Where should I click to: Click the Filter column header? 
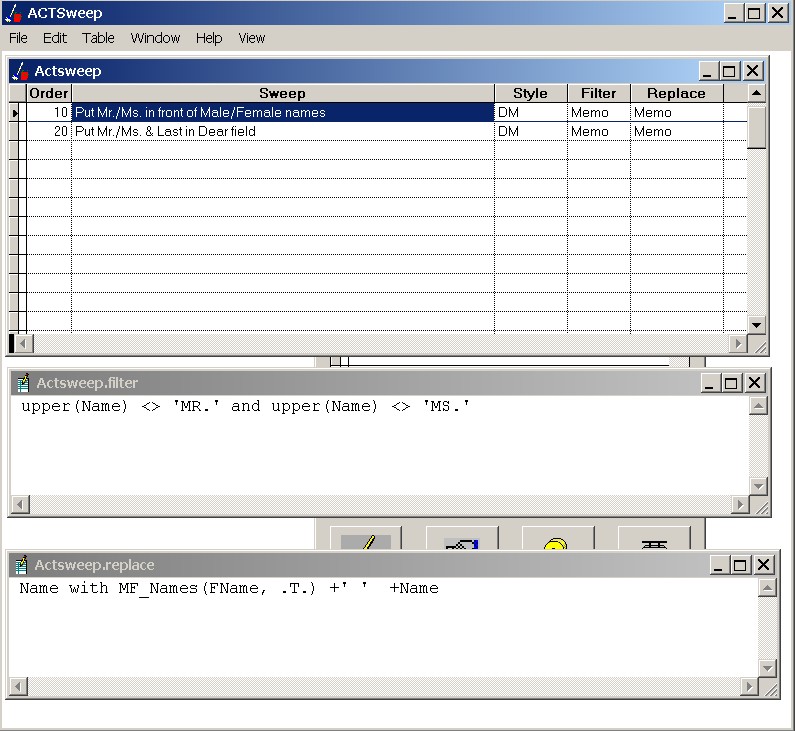pos(598,93)
